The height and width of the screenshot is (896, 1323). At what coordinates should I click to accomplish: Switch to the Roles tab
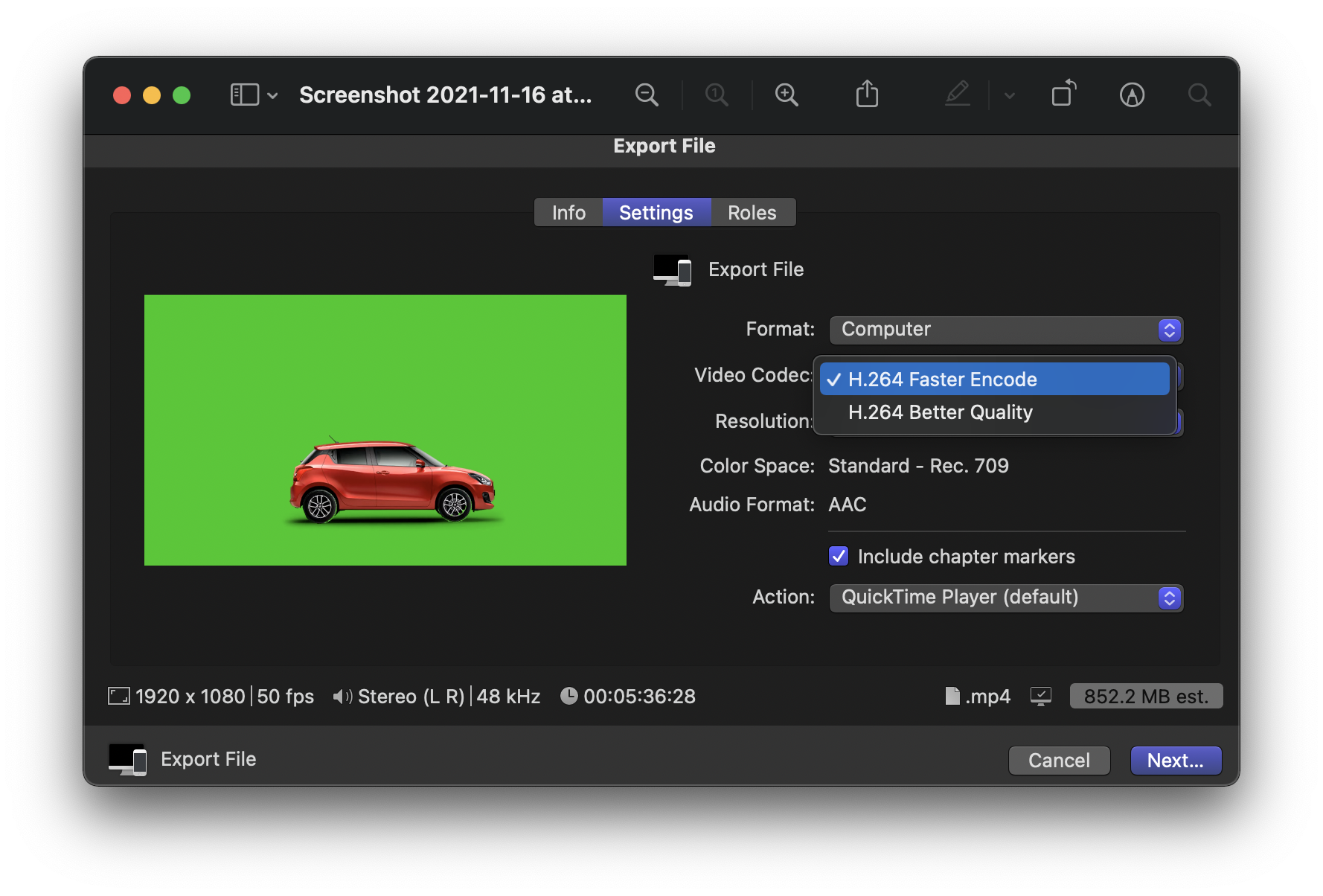click(752, 213)
